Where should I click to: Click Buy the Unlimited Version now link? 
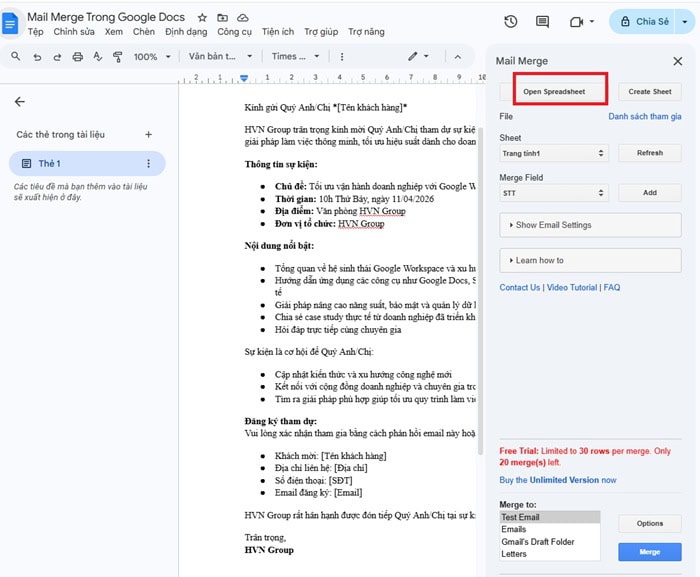tap(558, 480)
